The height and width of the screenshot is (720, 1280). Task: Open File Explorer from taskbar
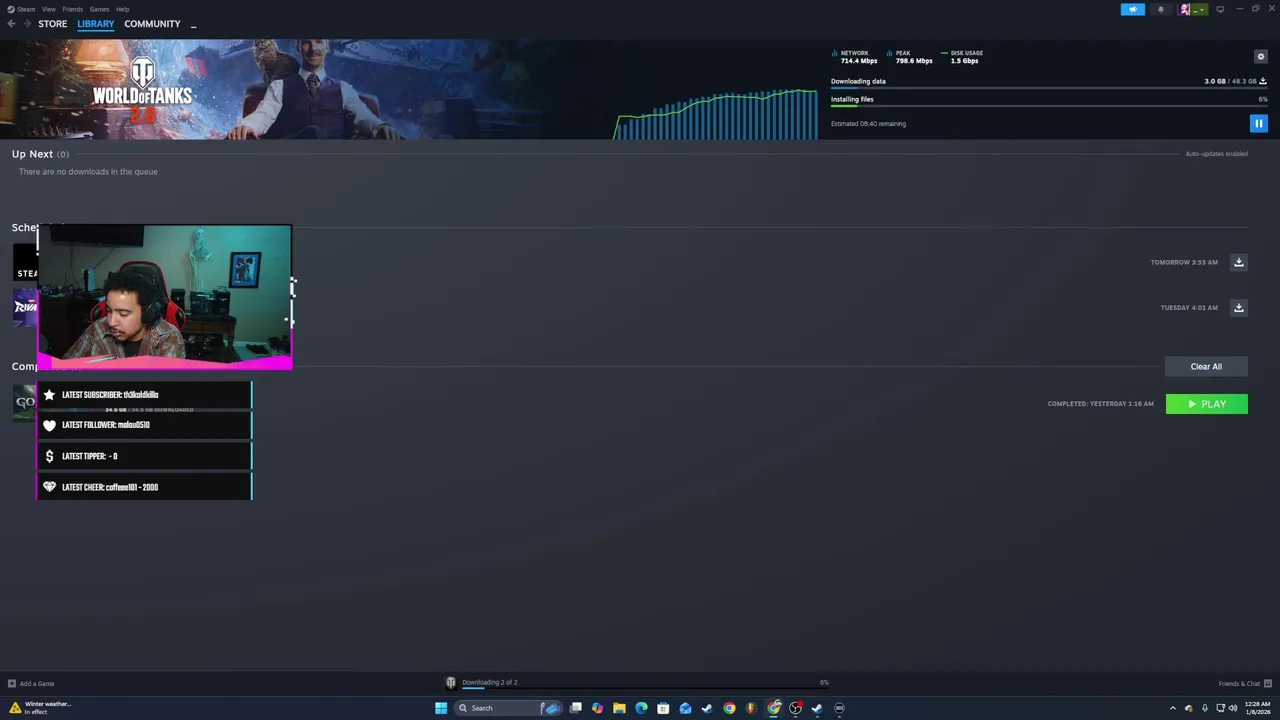[619, 708]
